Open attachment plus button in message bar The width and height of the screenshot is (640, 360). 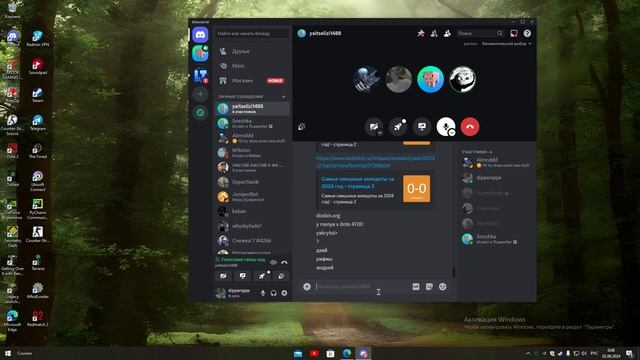[307, 287]
